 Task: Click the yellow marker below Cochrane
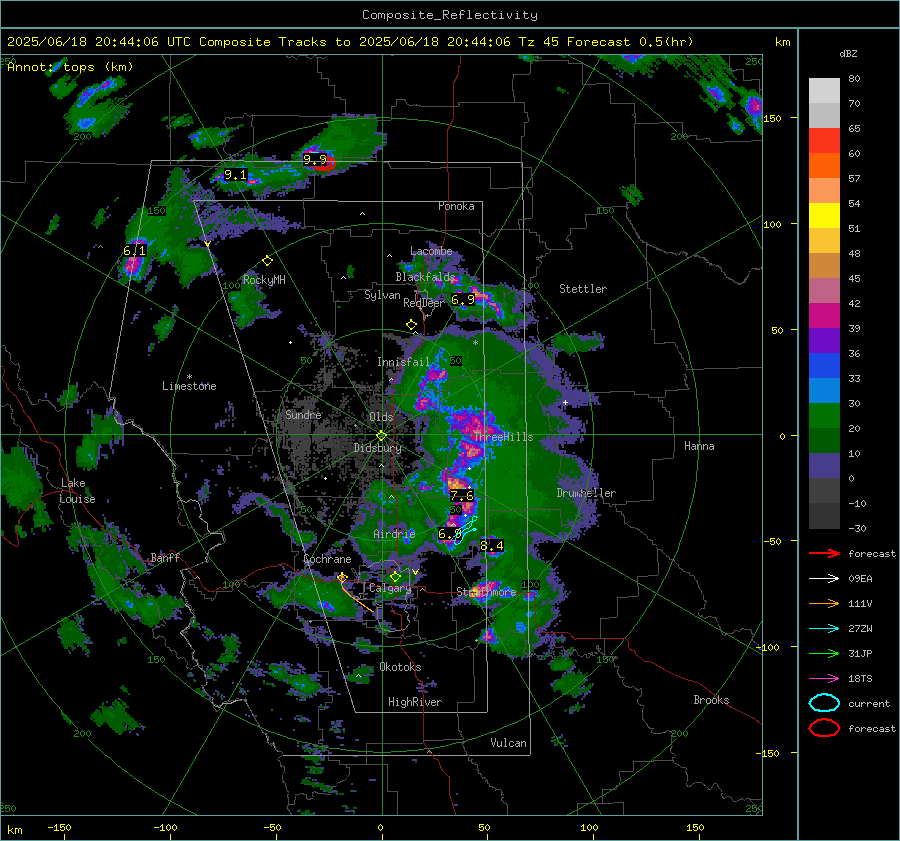pyautogui.click(x=342, y=577)
